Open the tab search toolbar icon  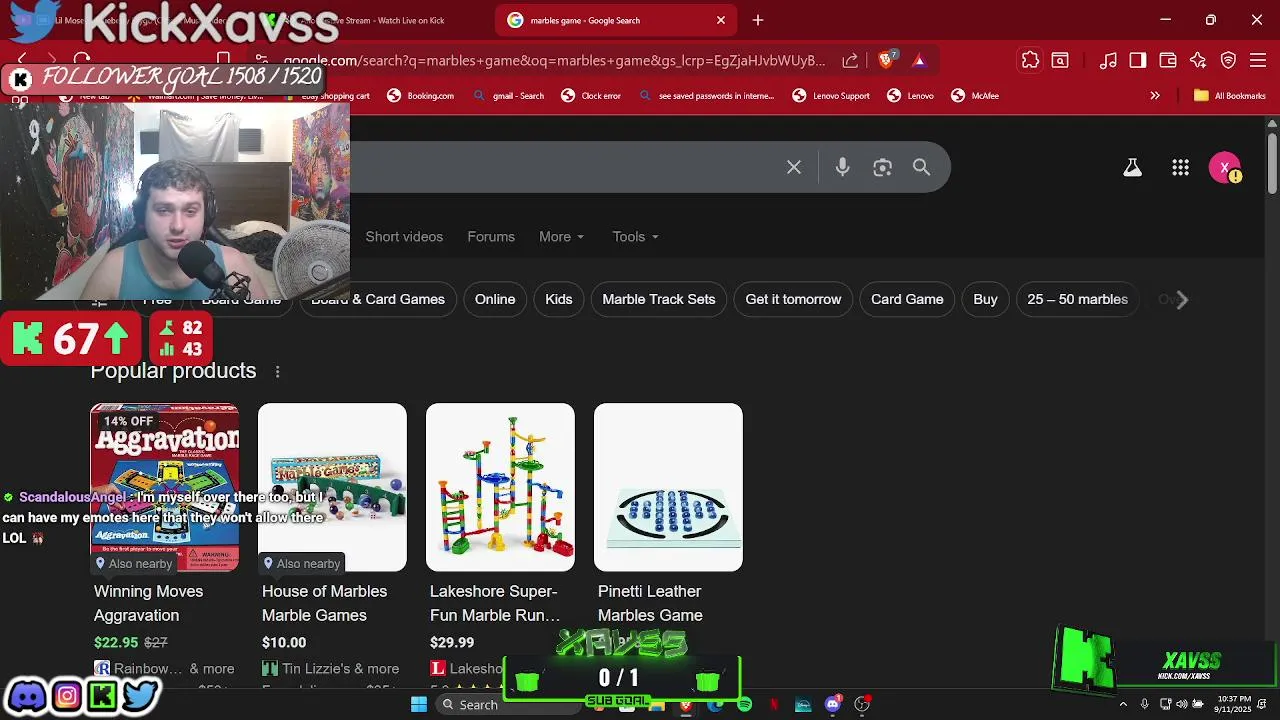1060,60
